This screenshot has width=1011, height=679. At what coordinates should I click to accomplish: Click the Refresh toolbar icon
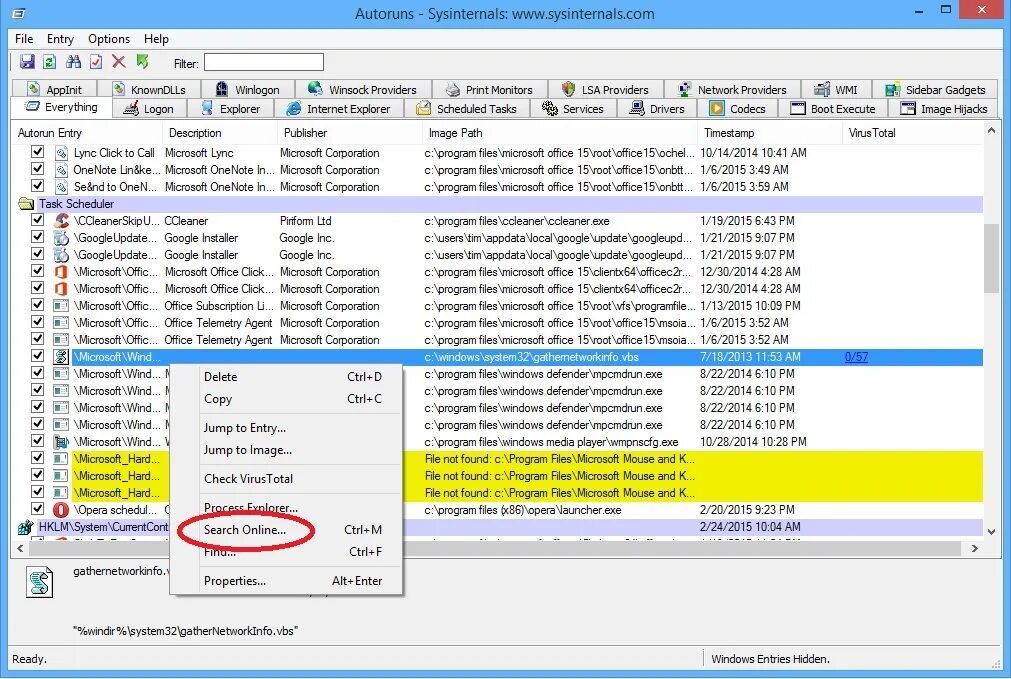[x=49, y=62]
